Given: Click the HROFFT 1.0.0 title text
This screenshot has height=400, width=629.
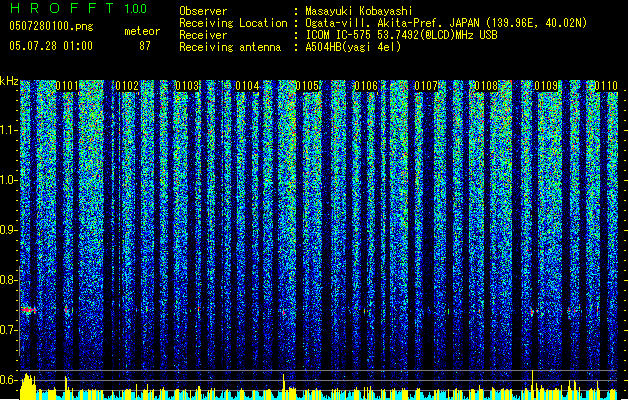Looking at the screenshot, I should point(79,8).
